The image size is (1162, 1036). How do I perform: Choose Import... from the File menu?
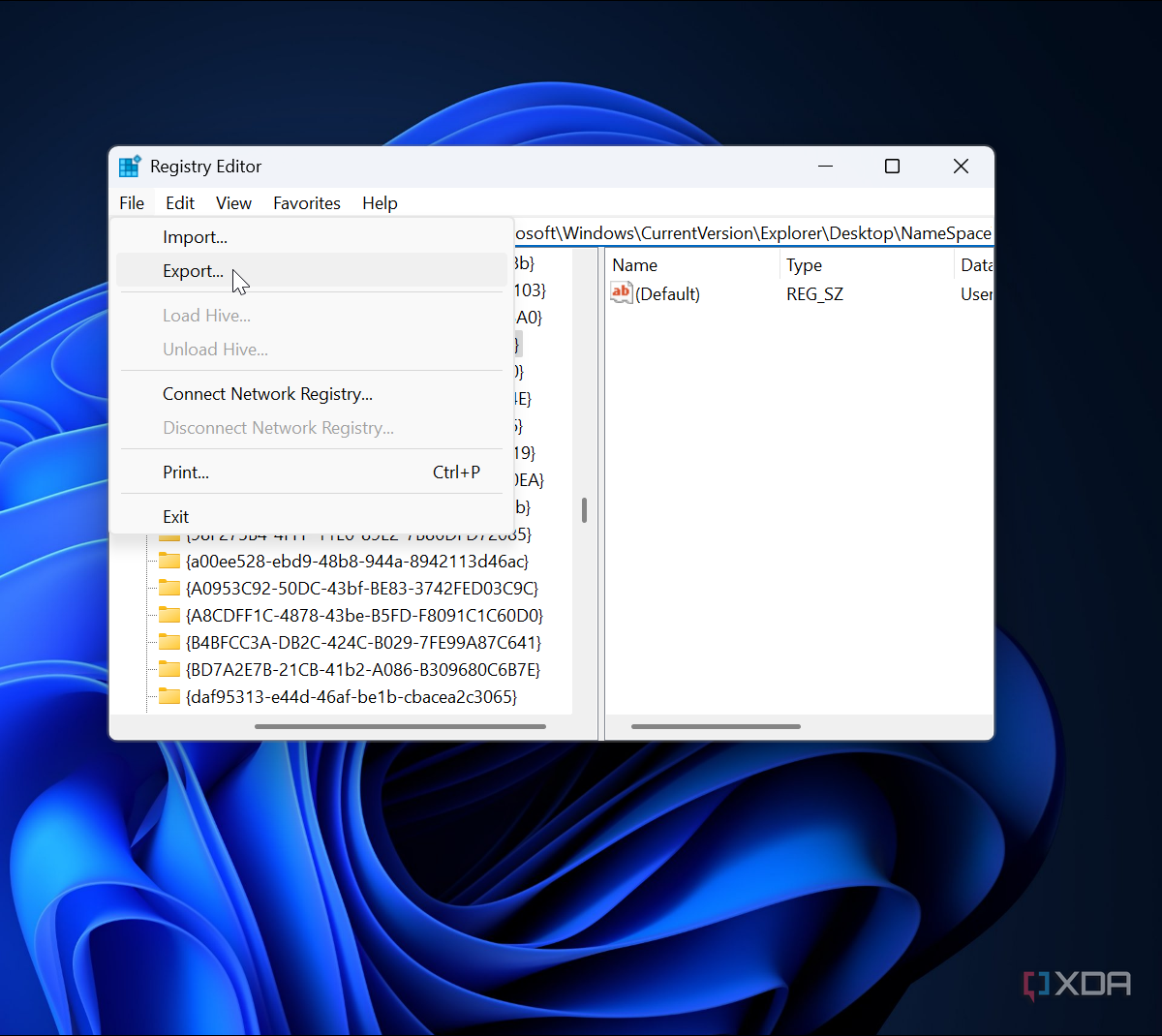[x=195, y=237]
